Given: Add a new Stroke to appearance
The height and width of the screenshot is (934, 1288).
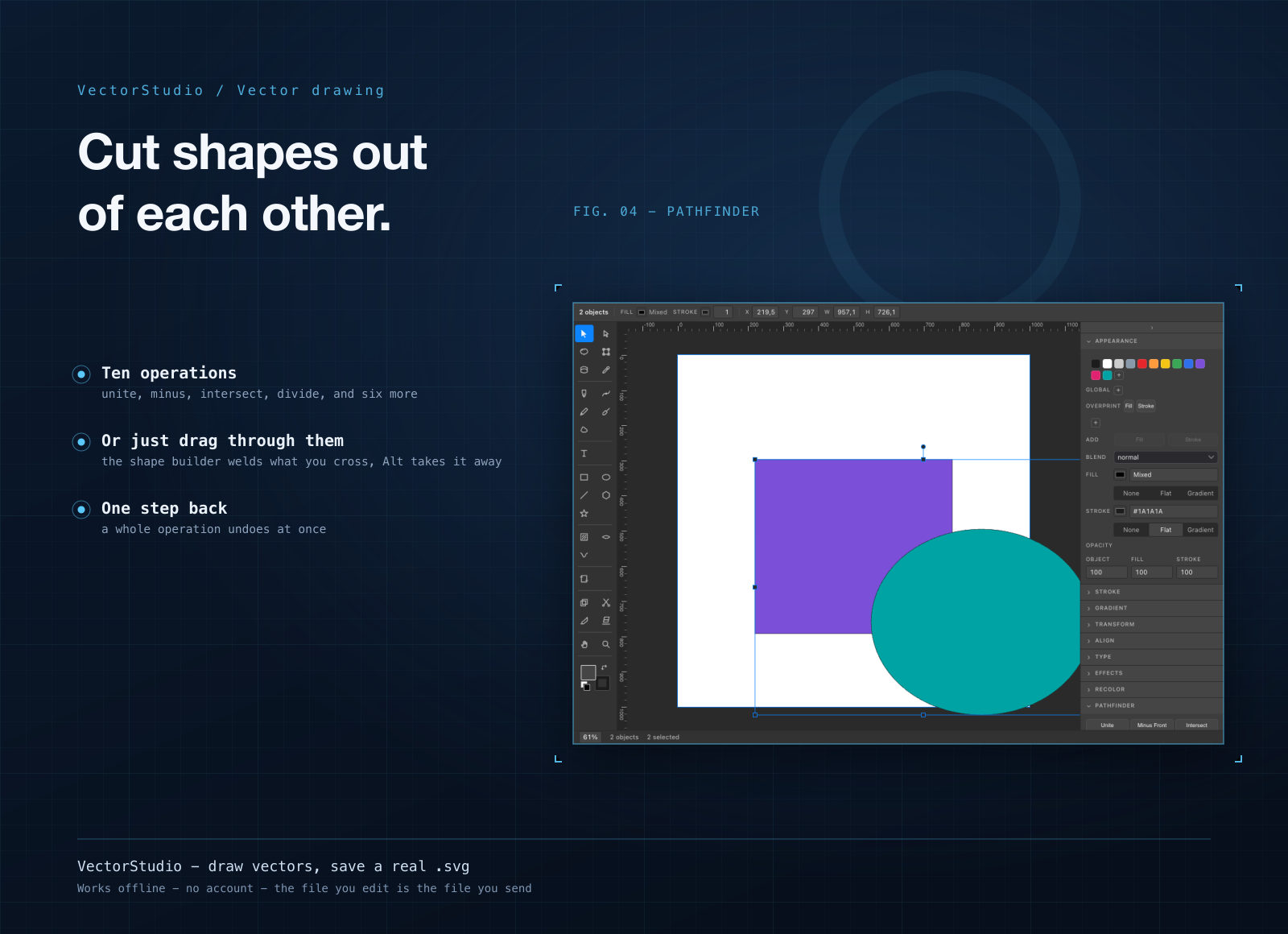Looking at the screenshot, I should click(1193, 440).
